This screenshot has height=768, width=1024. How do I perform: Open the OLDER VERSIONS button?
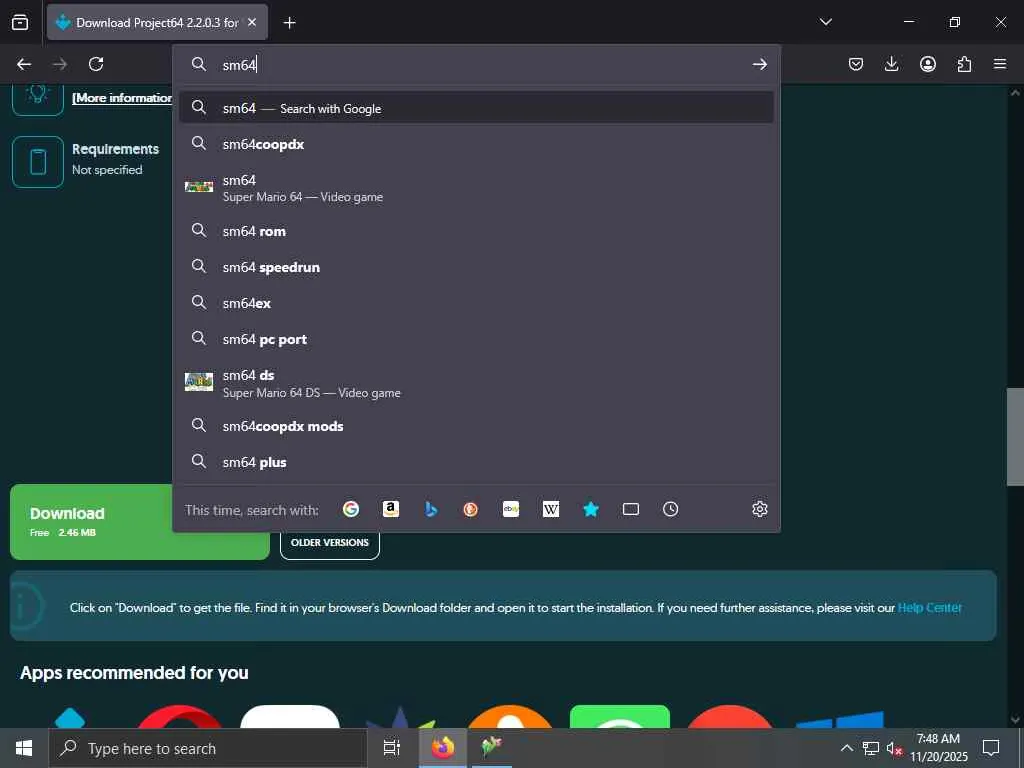(x=330, y=543)
